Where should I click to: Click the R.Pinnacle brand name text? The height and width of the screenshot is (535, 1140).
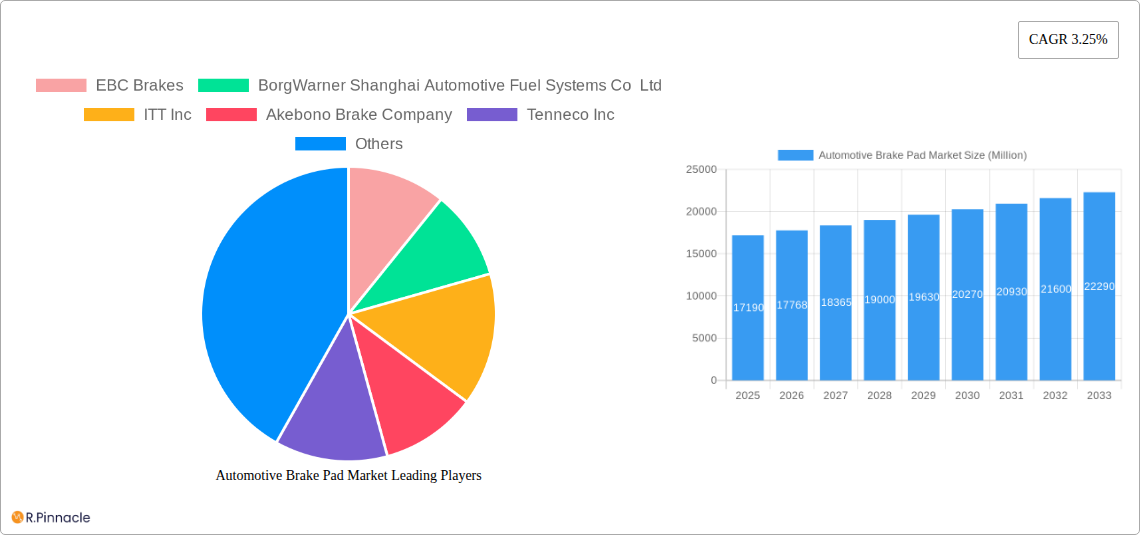click(x=58, y=518)
